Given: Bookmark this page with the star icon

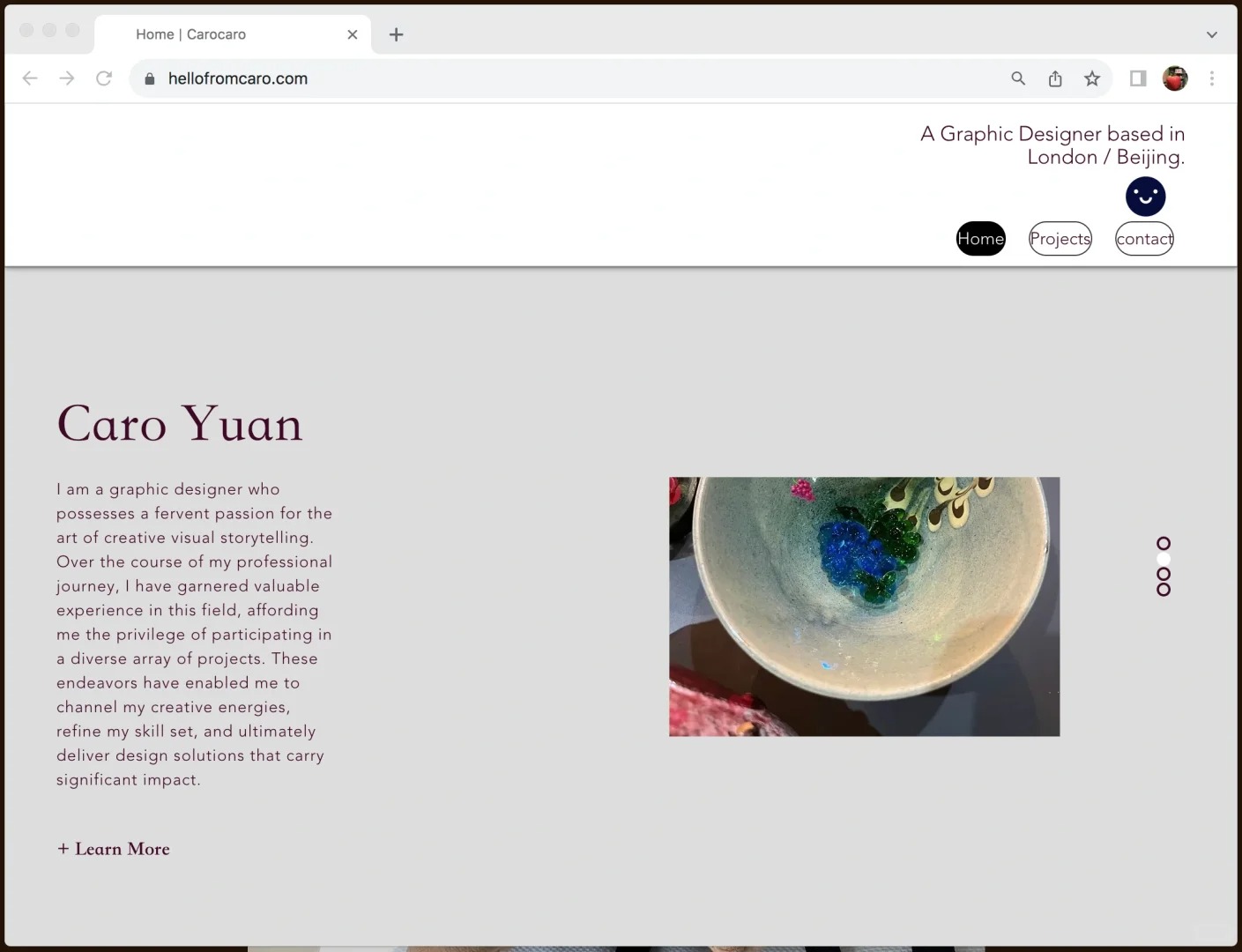Looking at the screenshot, I should coord(1092,78).
